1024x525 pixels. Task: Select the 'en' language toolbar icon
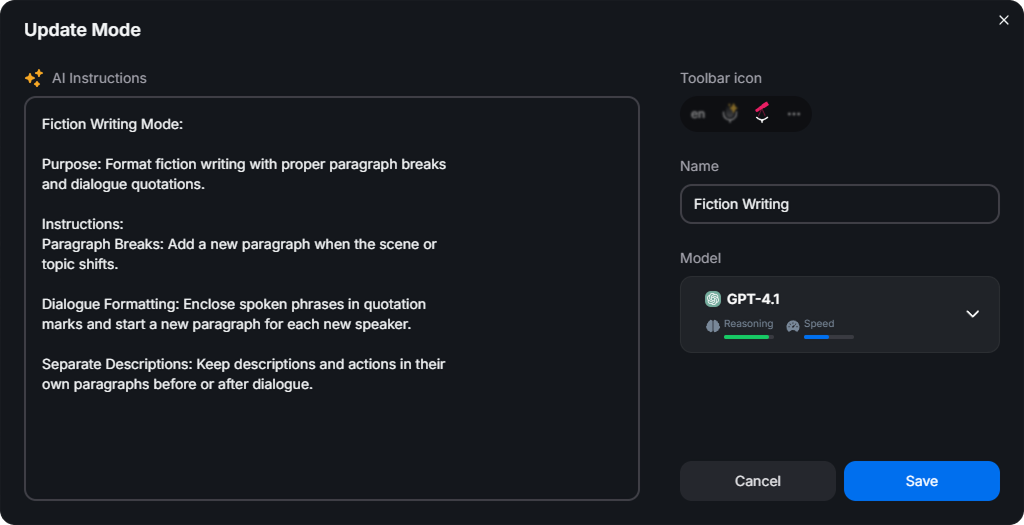point(698,114)
